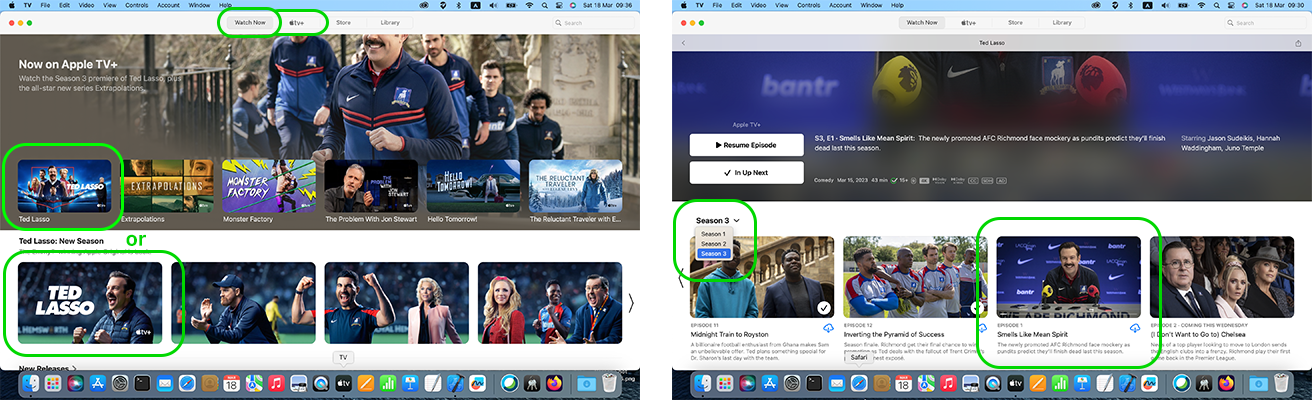Image resolution: width=1312 pixels, height=400 pixels.
Task: Share the Ted Lasso page via share icon
Action: coord(1298,43)
